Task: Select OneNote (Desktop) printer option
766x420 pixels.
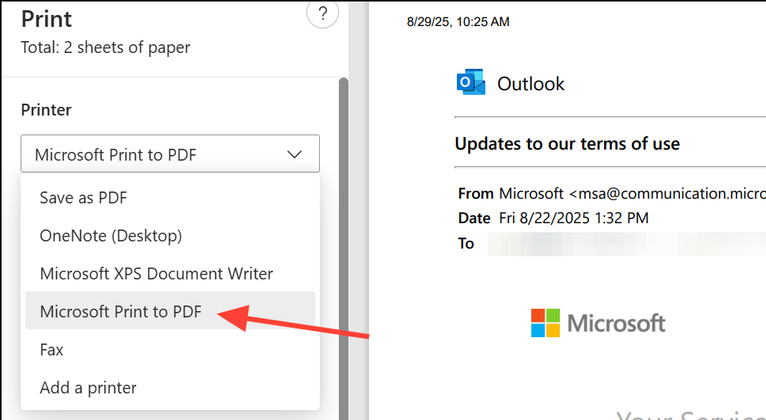Action: click(x=170, y=235)
